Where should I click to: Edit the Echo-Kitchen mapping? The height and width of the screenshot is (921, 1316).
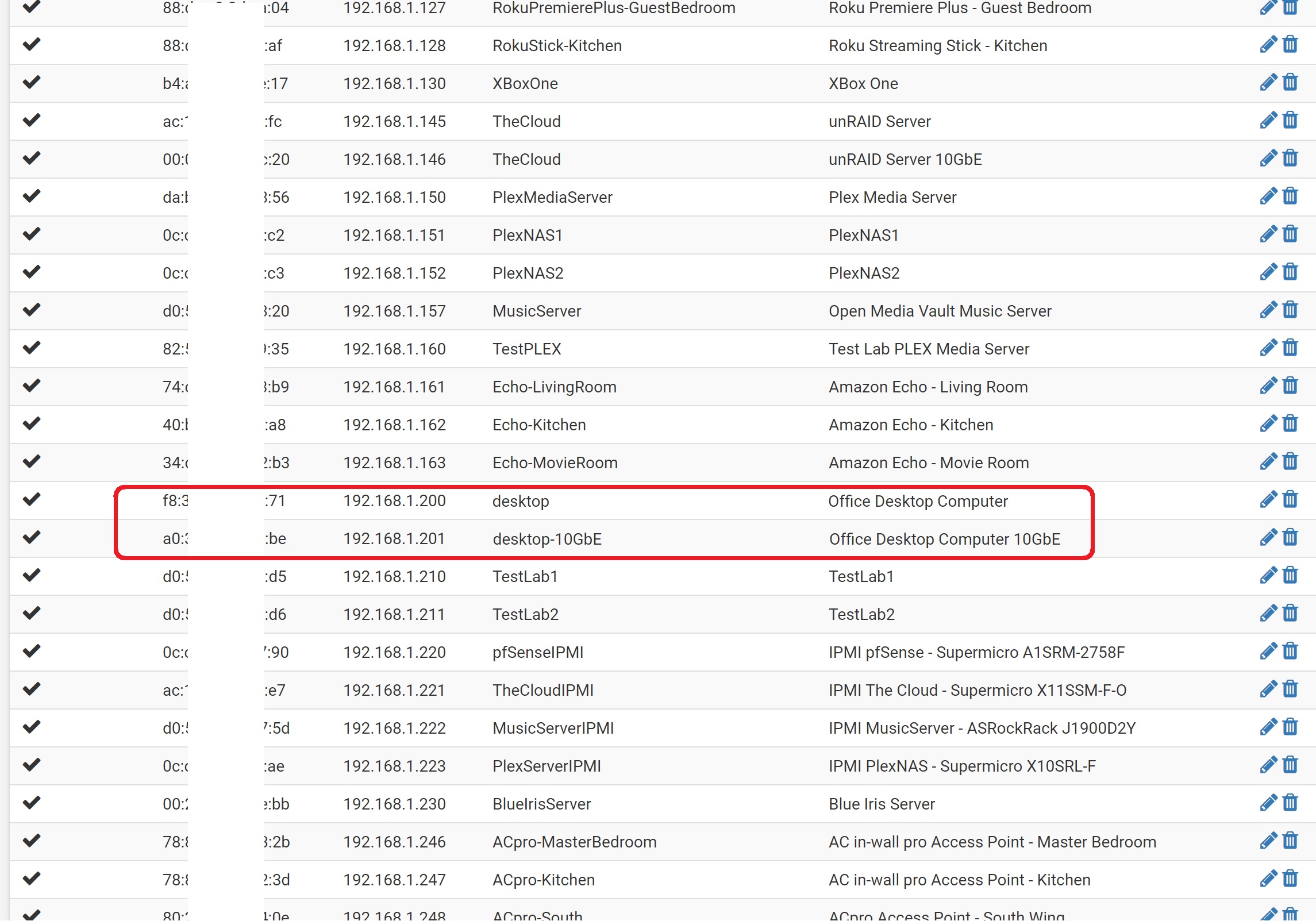pyautogui.click(x=1268, y=424)
